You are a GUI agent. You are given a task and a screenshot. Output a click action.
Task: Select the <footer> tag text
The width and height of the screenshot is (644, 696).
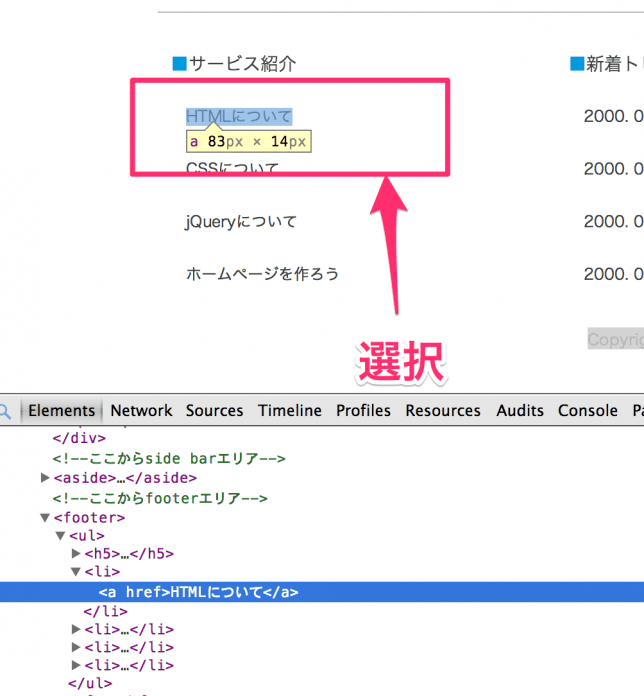[x=90, y=518]
